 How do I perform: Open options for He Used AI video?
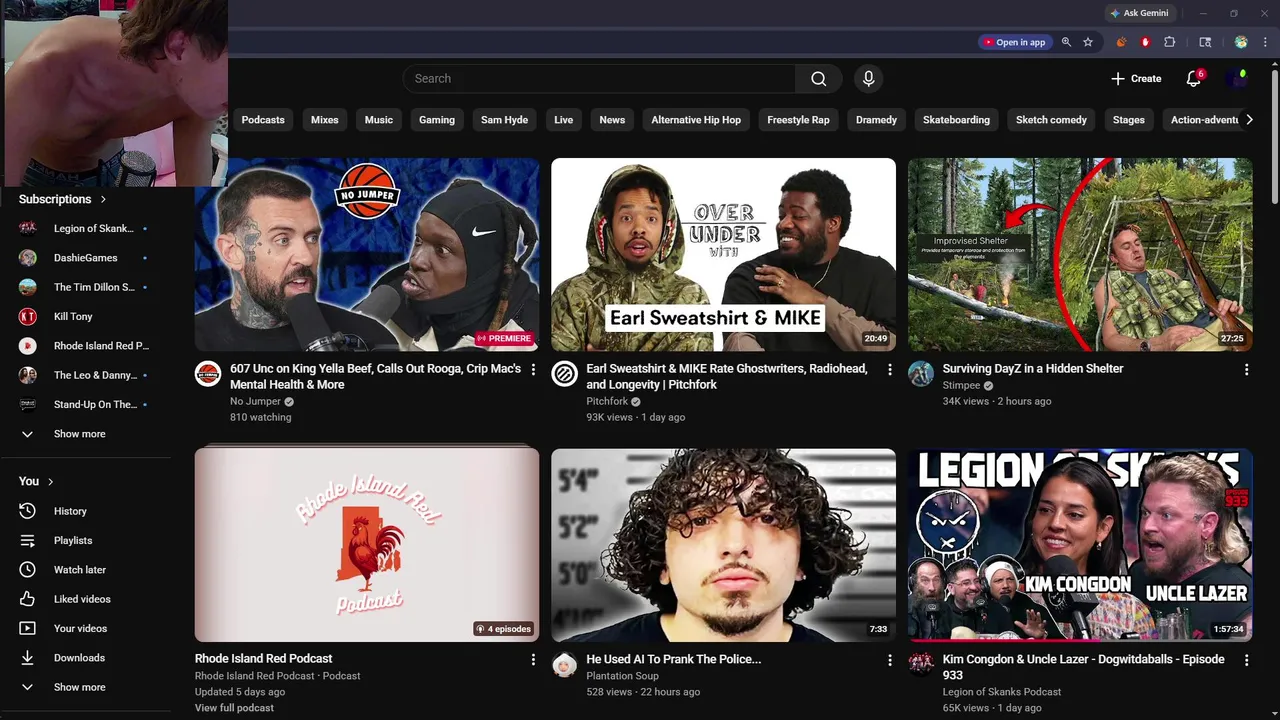pyautogui.click(x=890, y=660)
